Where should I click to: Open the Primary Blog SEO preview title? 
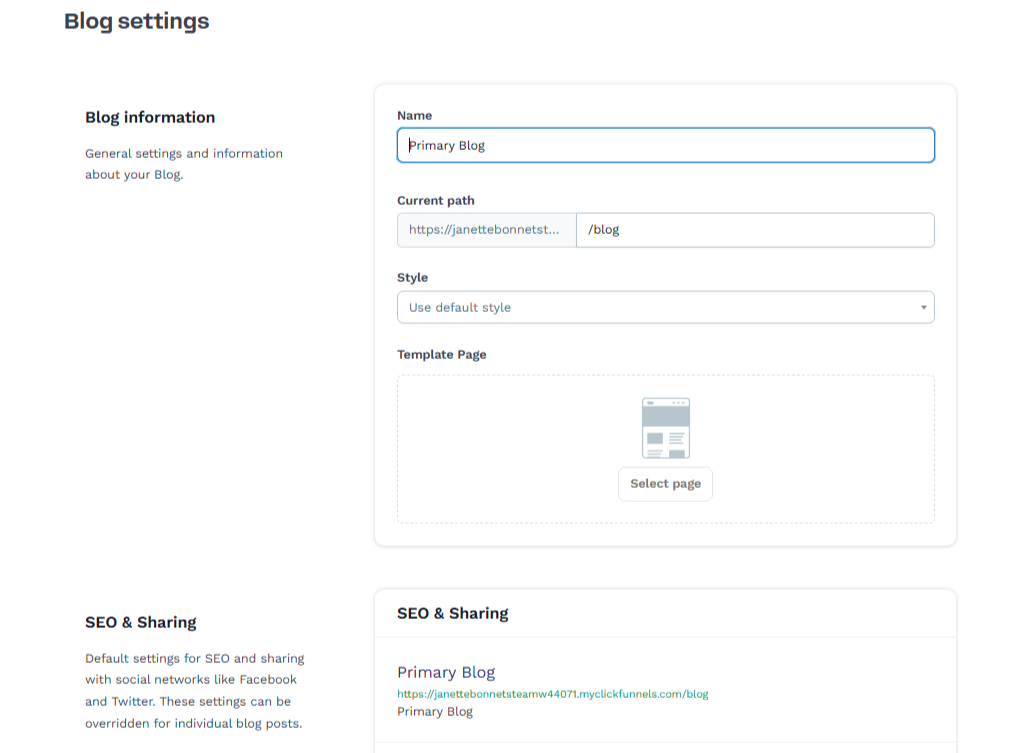click(446, 672)
